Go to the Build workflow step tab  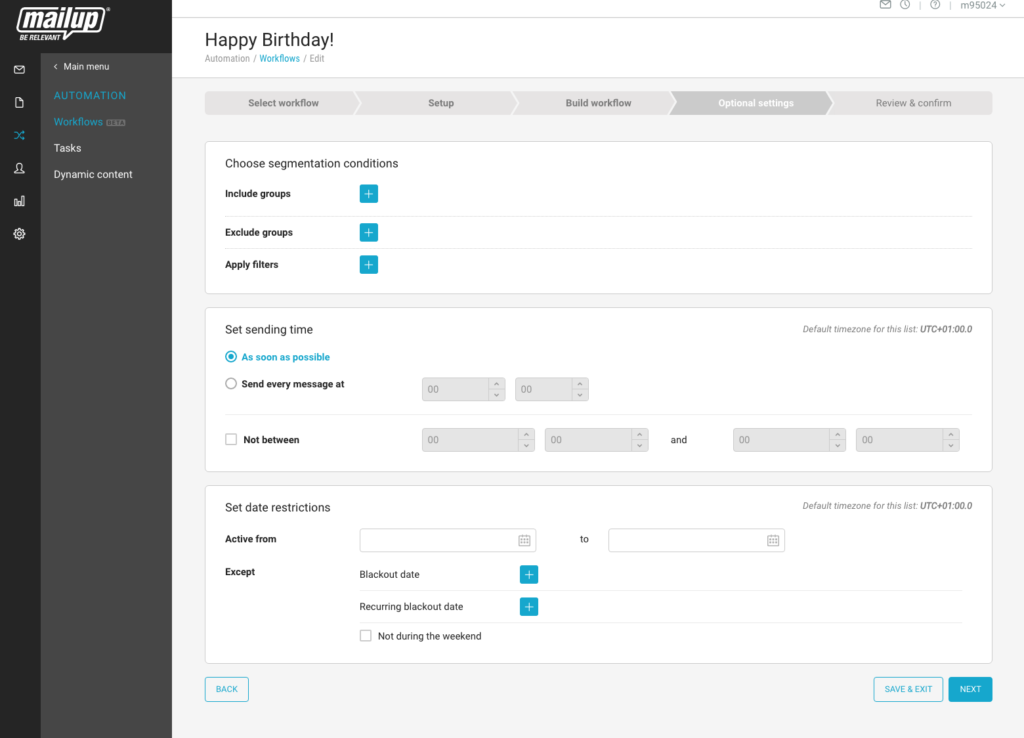tap(598, 103)
